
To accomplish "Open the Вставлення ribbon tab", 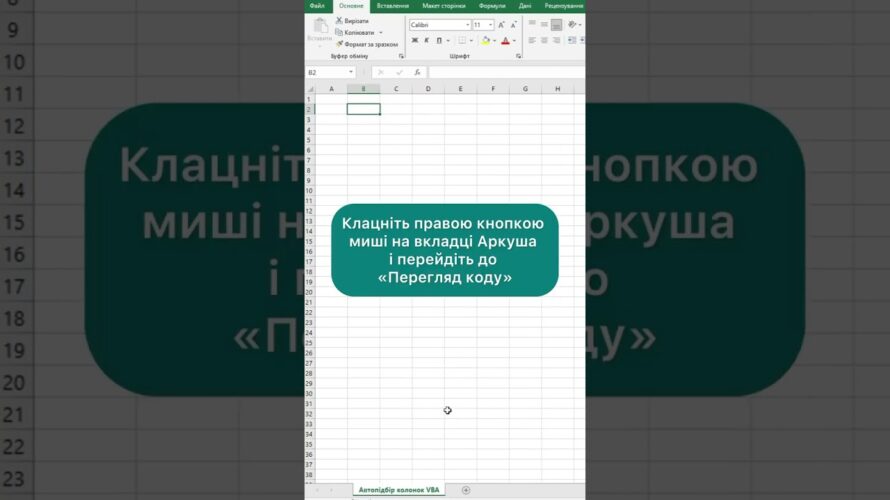I will pyautogui.click(x=393, y=6).
